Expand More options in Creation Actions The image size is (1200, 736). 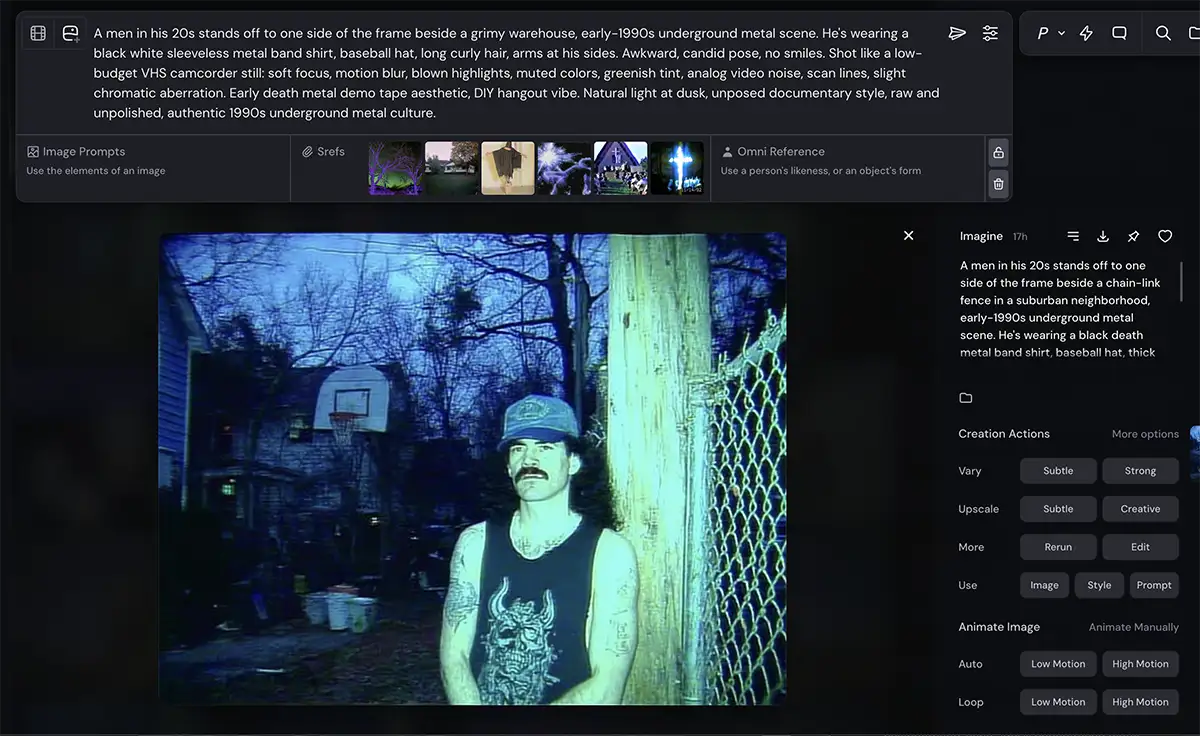[1145, 434]
